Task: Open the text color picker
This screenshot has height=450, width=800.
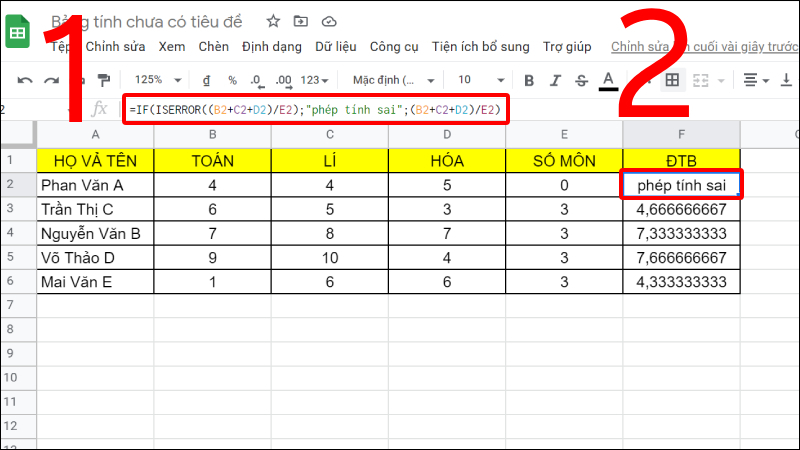Action: [608, 80]
